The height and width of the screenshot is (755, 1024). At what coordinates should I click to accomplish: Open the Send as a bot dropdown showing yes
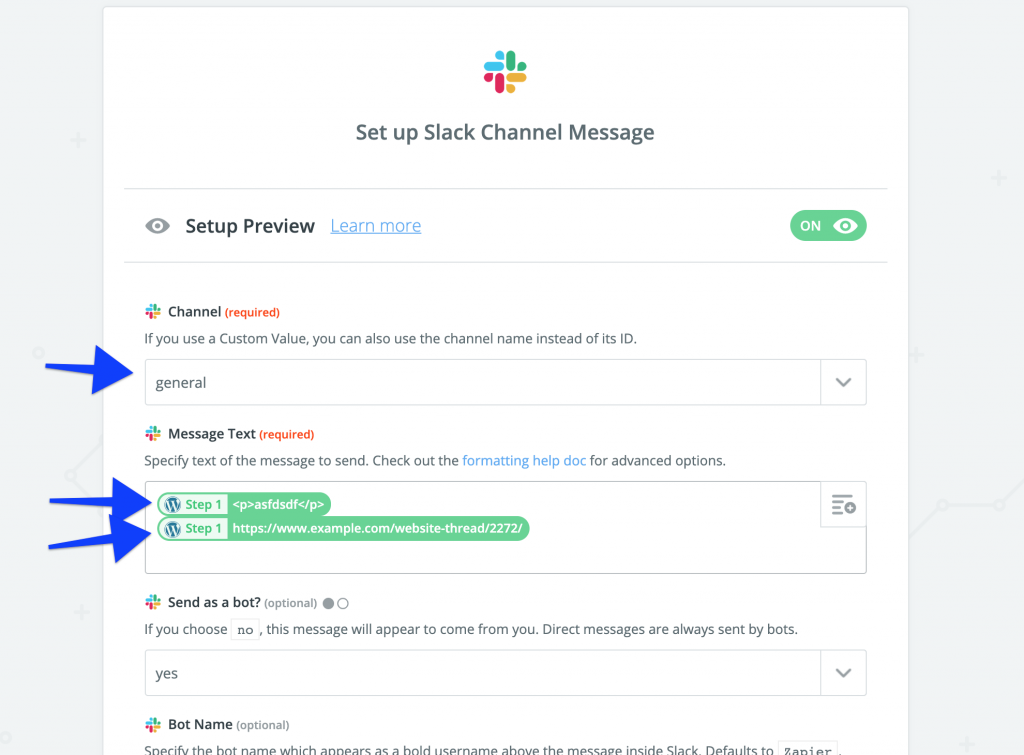click(843, 672)
